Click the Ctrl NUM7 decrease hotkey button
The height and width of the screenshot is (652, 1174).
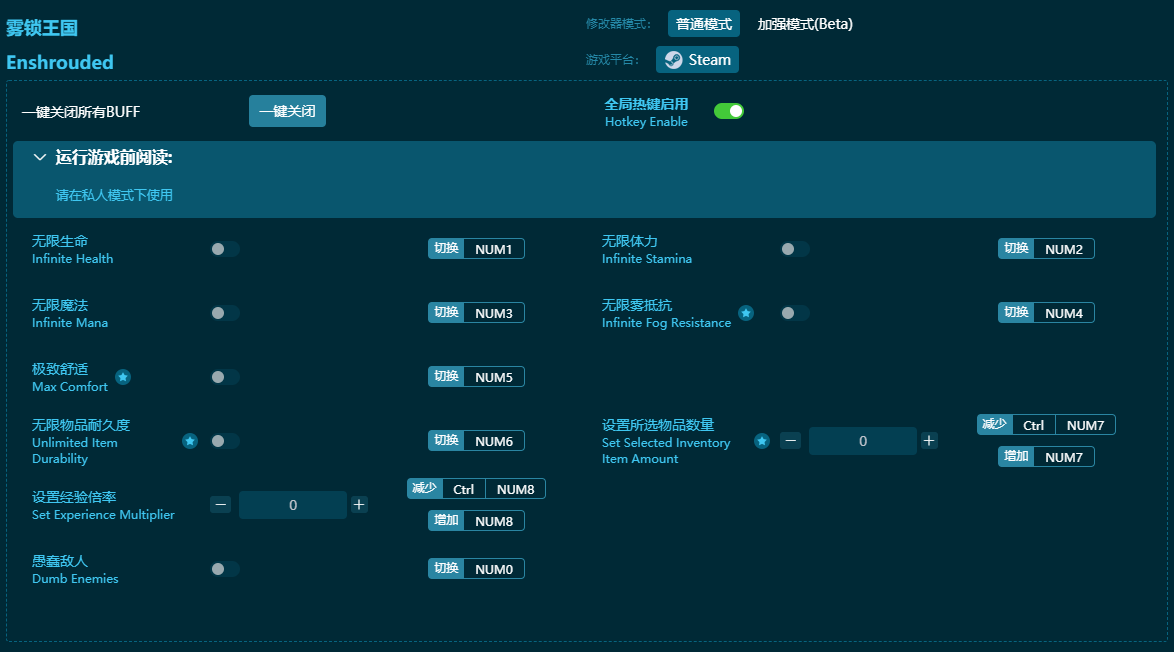1046,424
